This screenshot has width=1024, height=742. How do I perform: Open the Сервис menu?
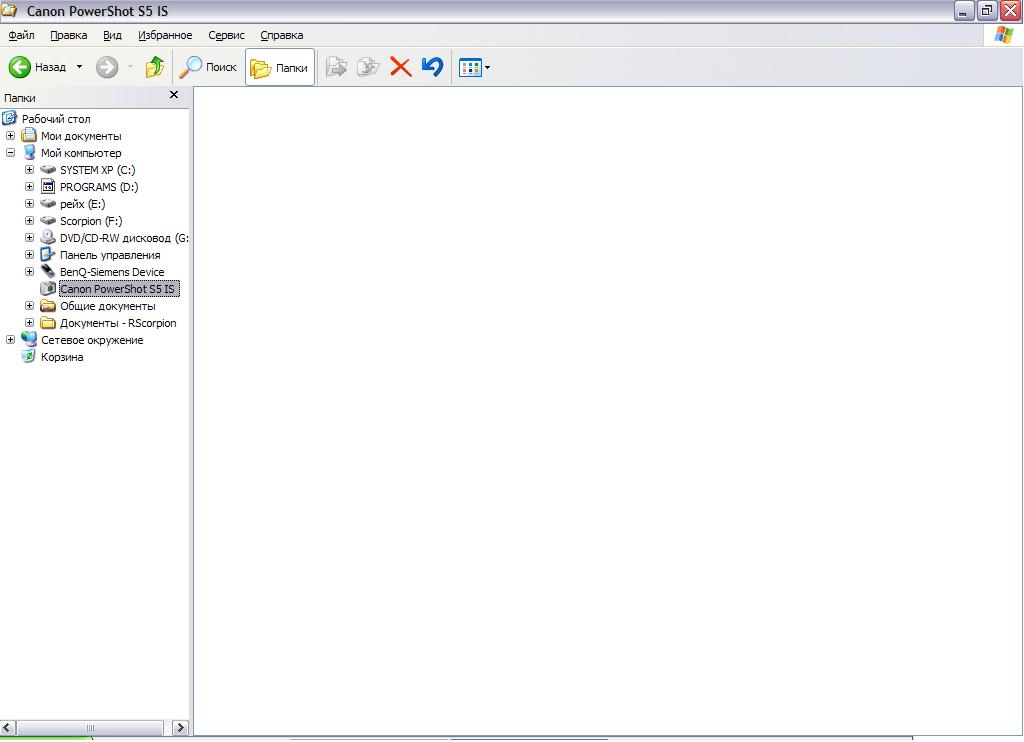(226, 35)
